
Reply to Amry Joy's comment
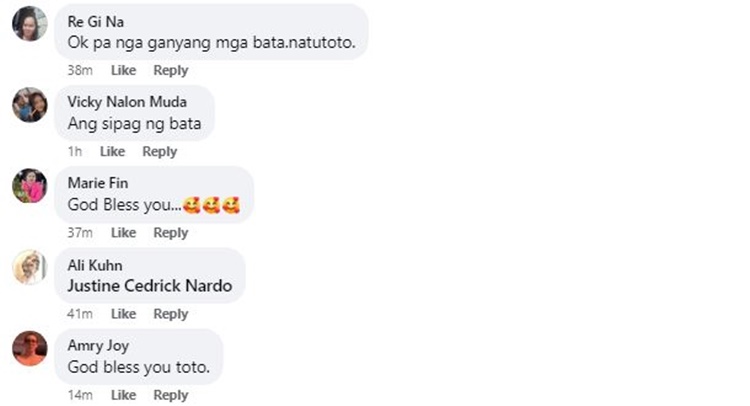[x=171, y=395]
